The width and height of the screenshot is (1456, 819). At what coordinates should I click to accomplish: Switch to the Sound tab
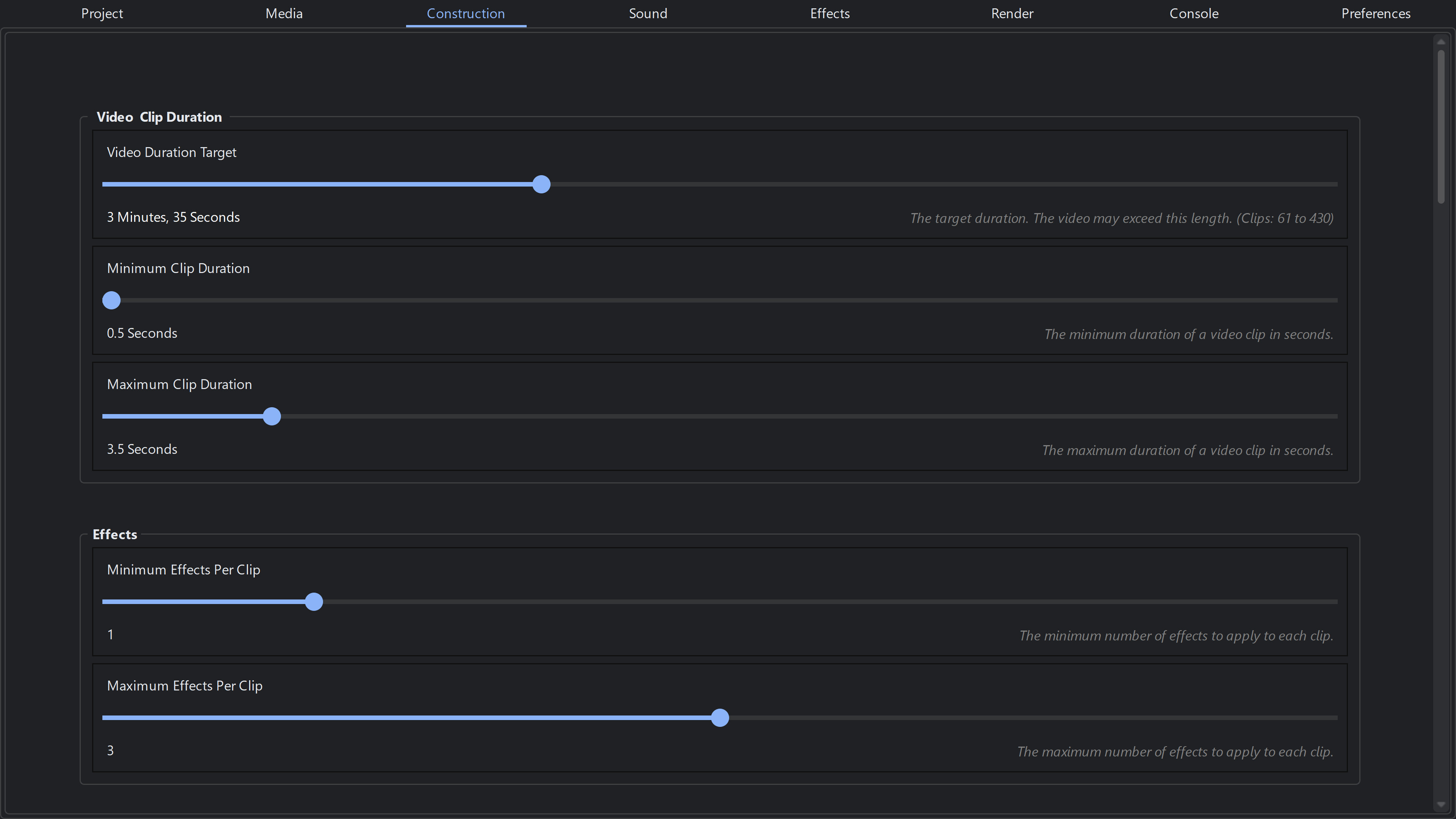648,13
